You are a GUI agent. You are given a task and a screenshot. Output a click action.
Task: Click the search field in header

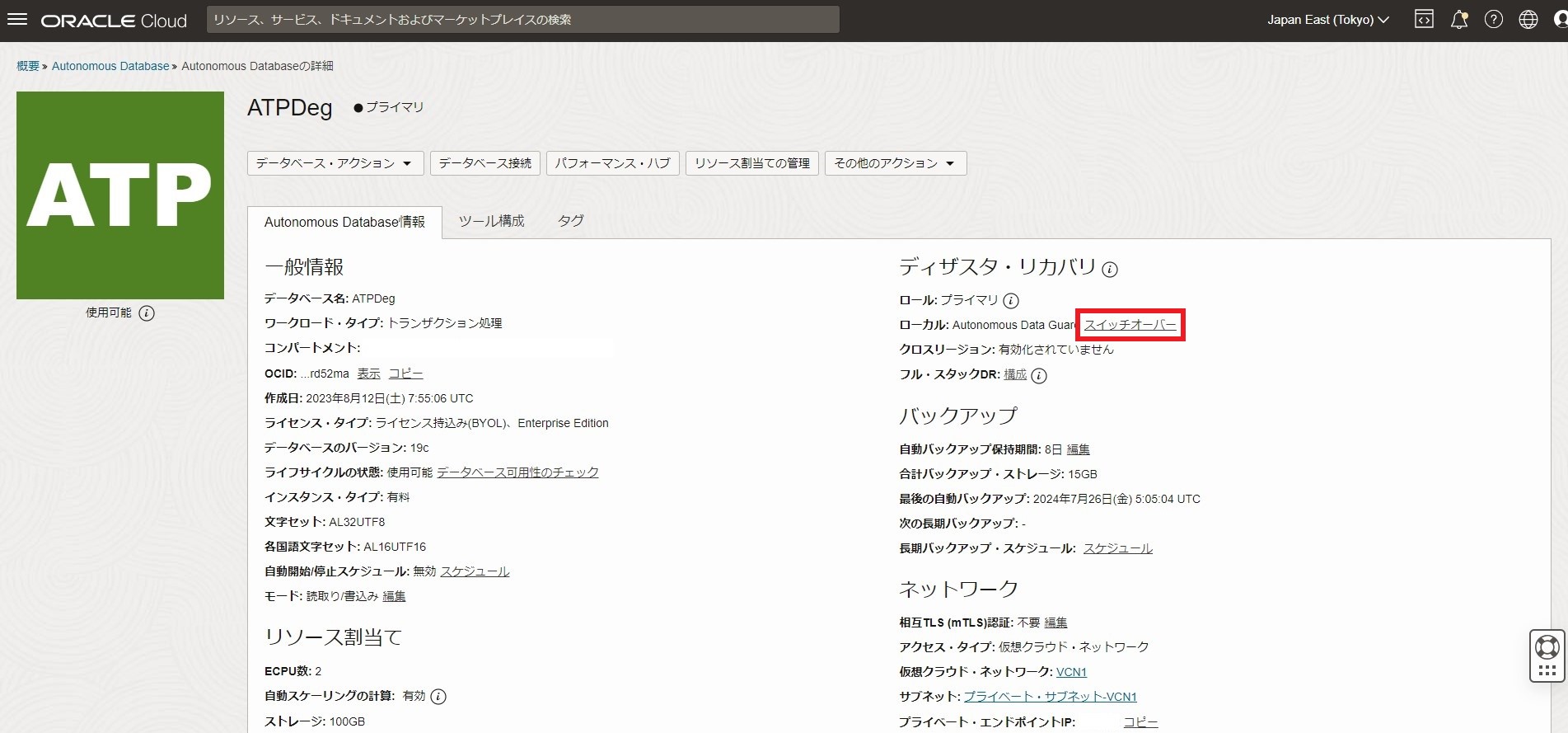click(522, 20)
